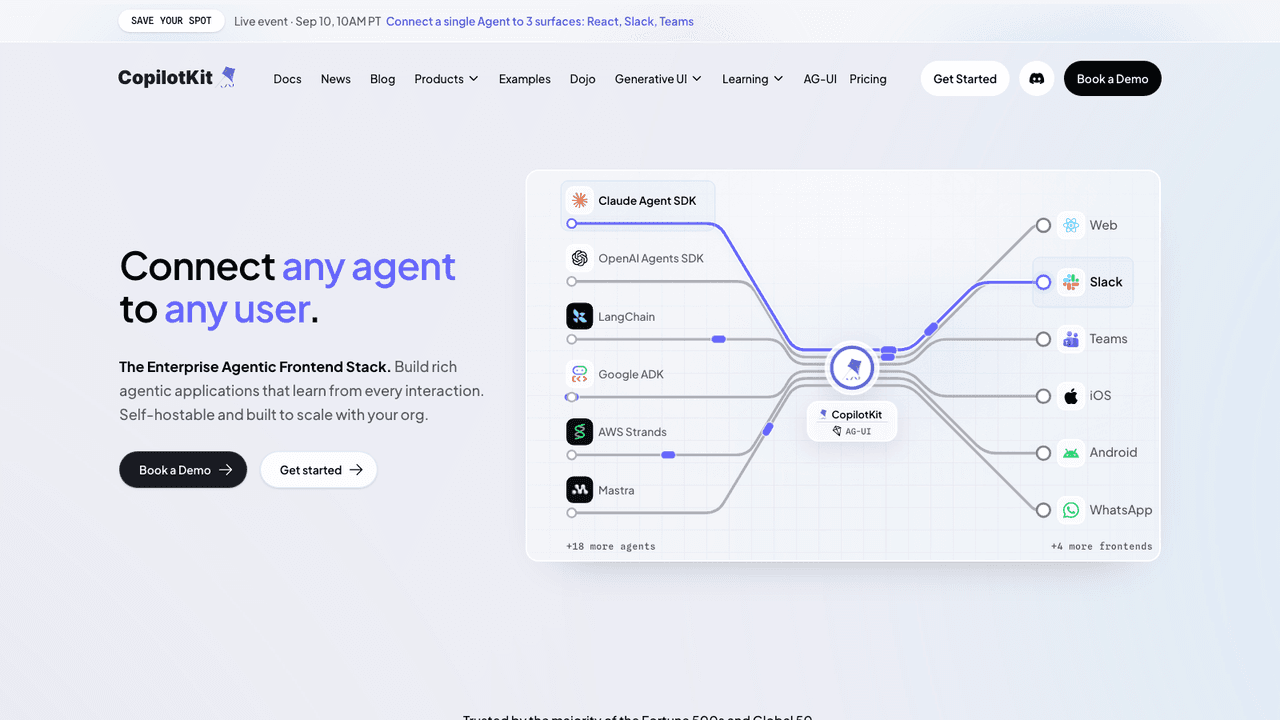Go to the Examples page

525,79
